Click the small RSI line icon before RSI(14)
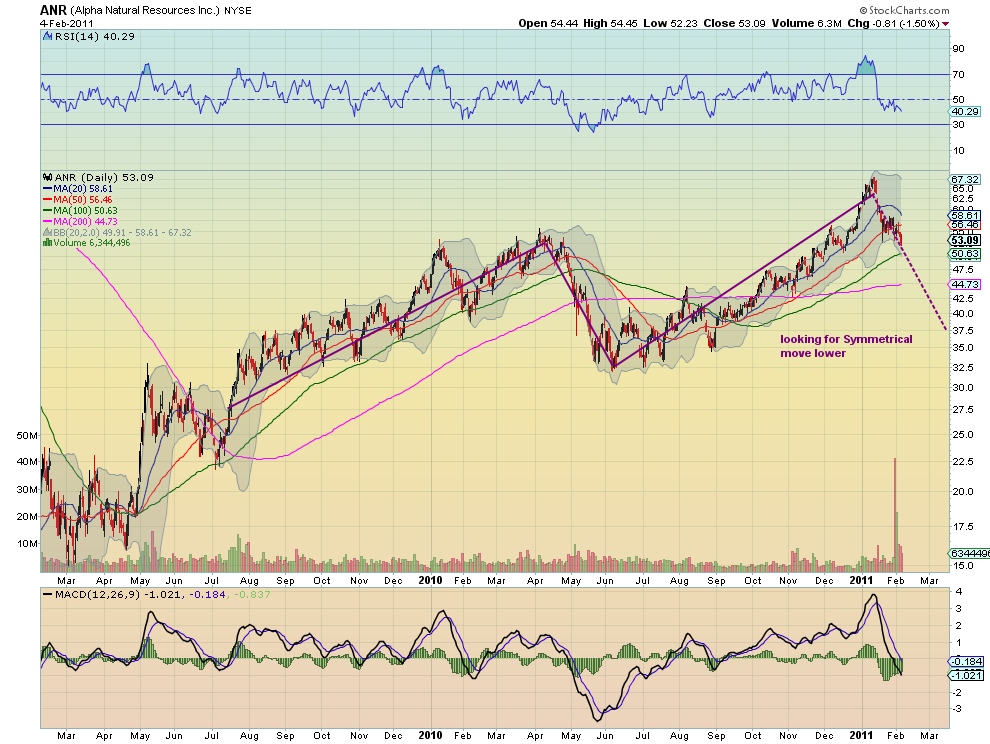990x744 pixels. [x=47, y=37]
